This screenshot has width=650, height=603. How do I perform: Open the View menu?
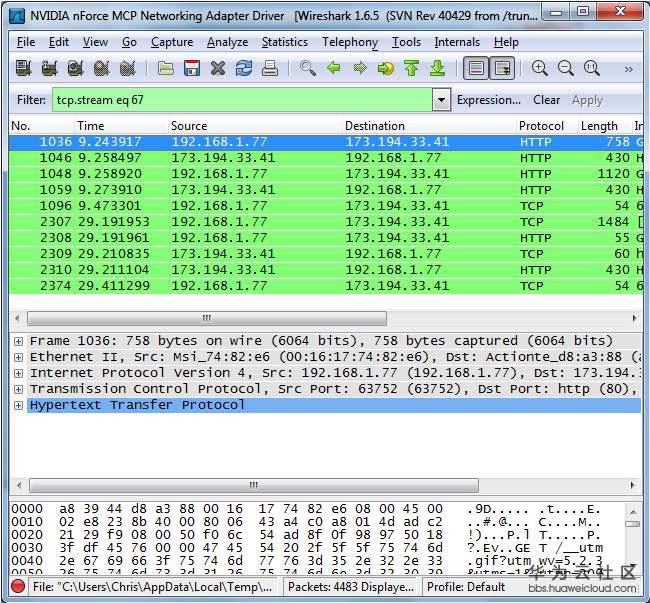[x=95, y=42]
